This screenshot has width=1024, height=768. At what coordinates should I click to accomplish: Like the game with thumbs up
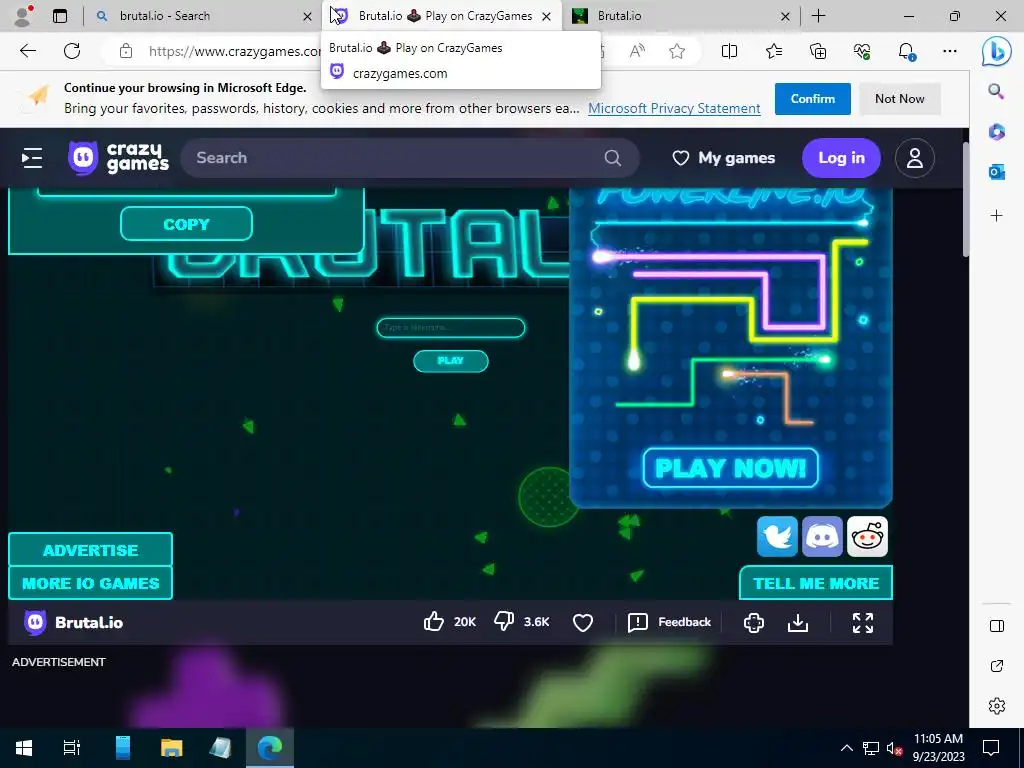point(434,622)
